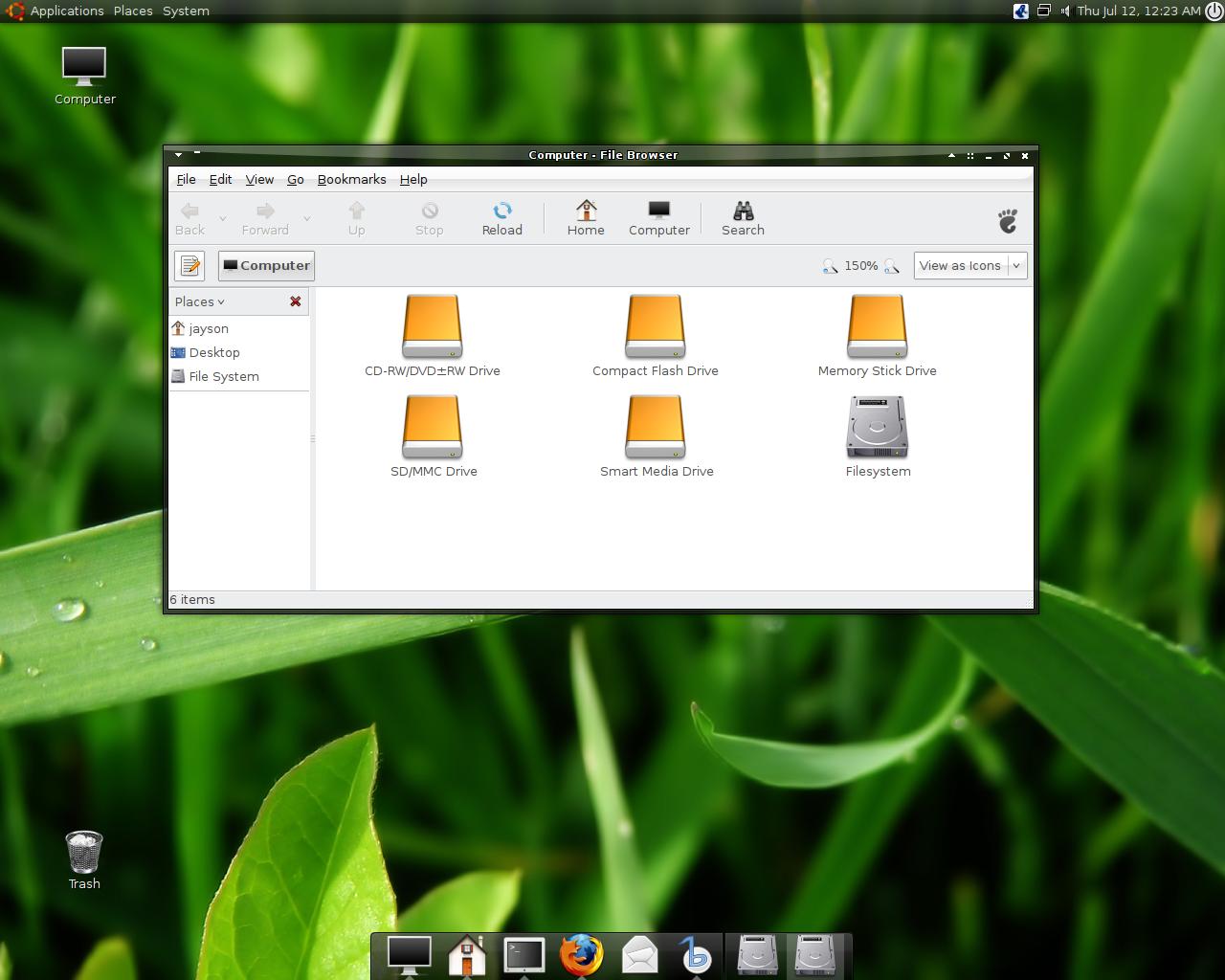Launch the monitor icon in the dock

click(x=409, y=955)
